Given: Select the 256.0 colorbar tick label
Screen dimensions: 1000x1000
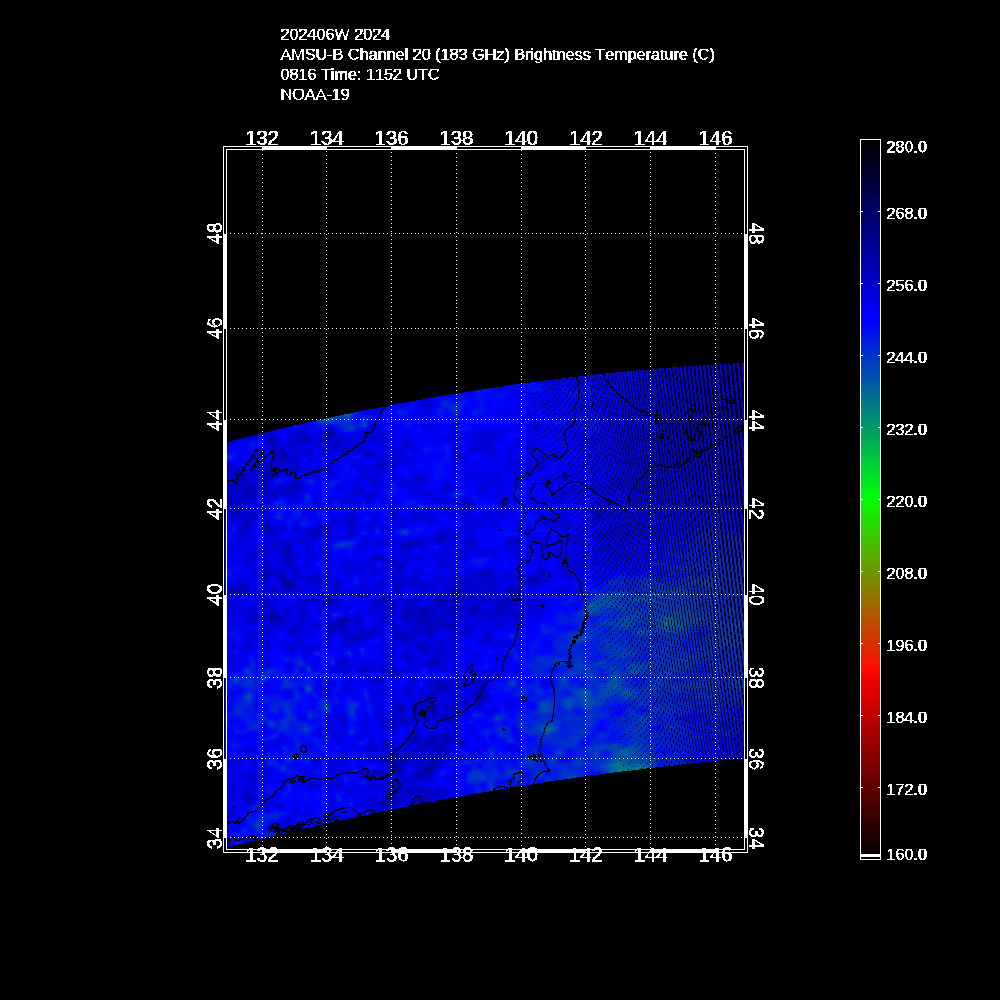Looking at the screenshot, I should tap(907, 285).
